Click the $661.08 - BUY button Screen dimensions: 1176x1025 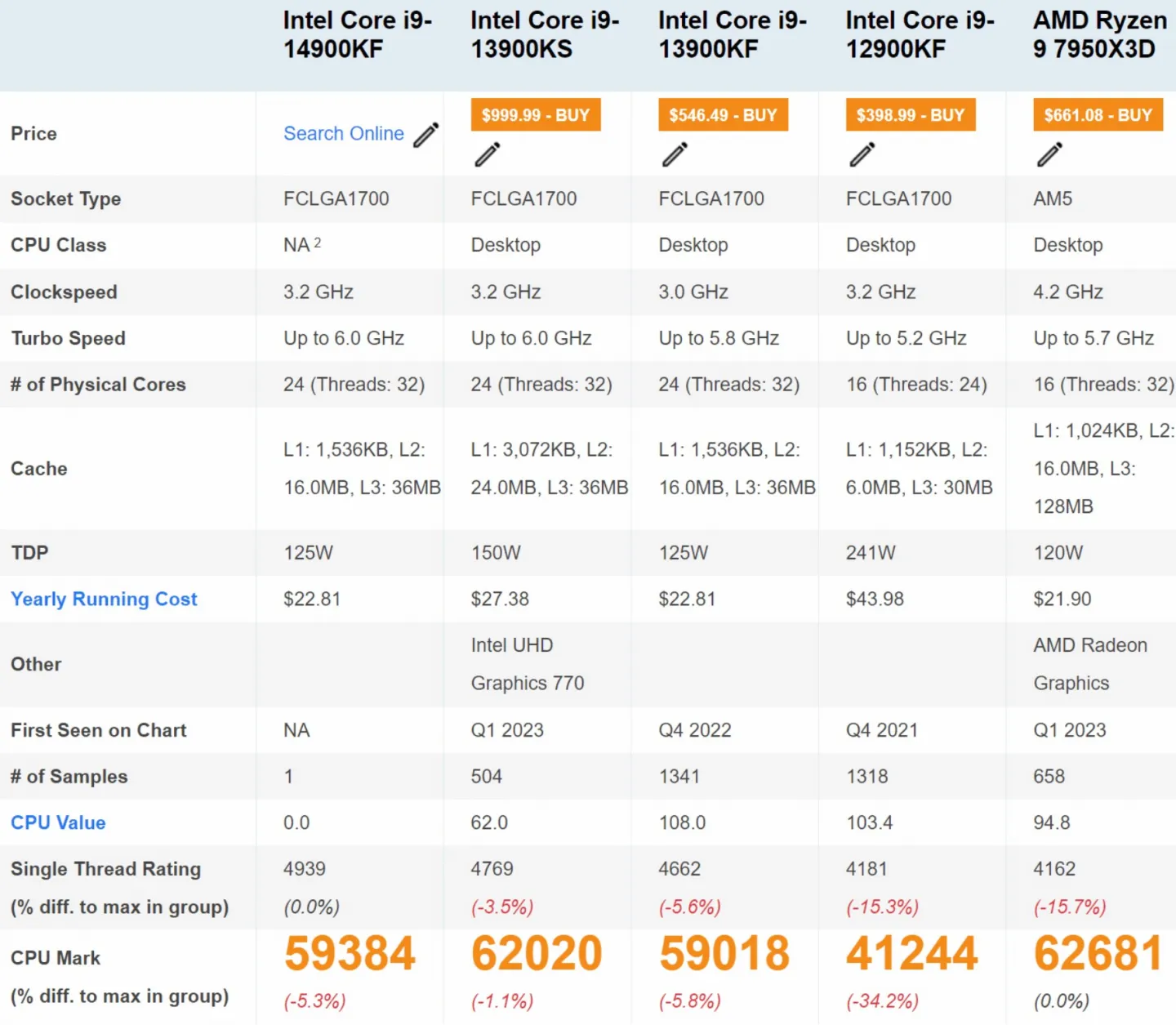tap(1098, 115)
